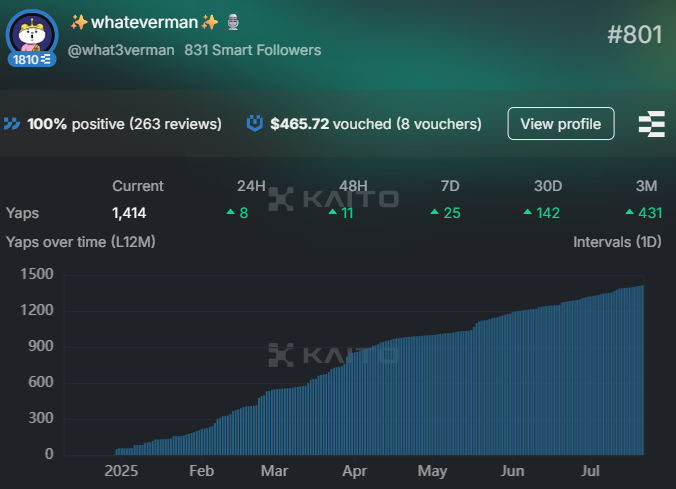Click the current Yaps value 1,414
Viewport: 676px width, 489px height.
(x=129, y=213)
